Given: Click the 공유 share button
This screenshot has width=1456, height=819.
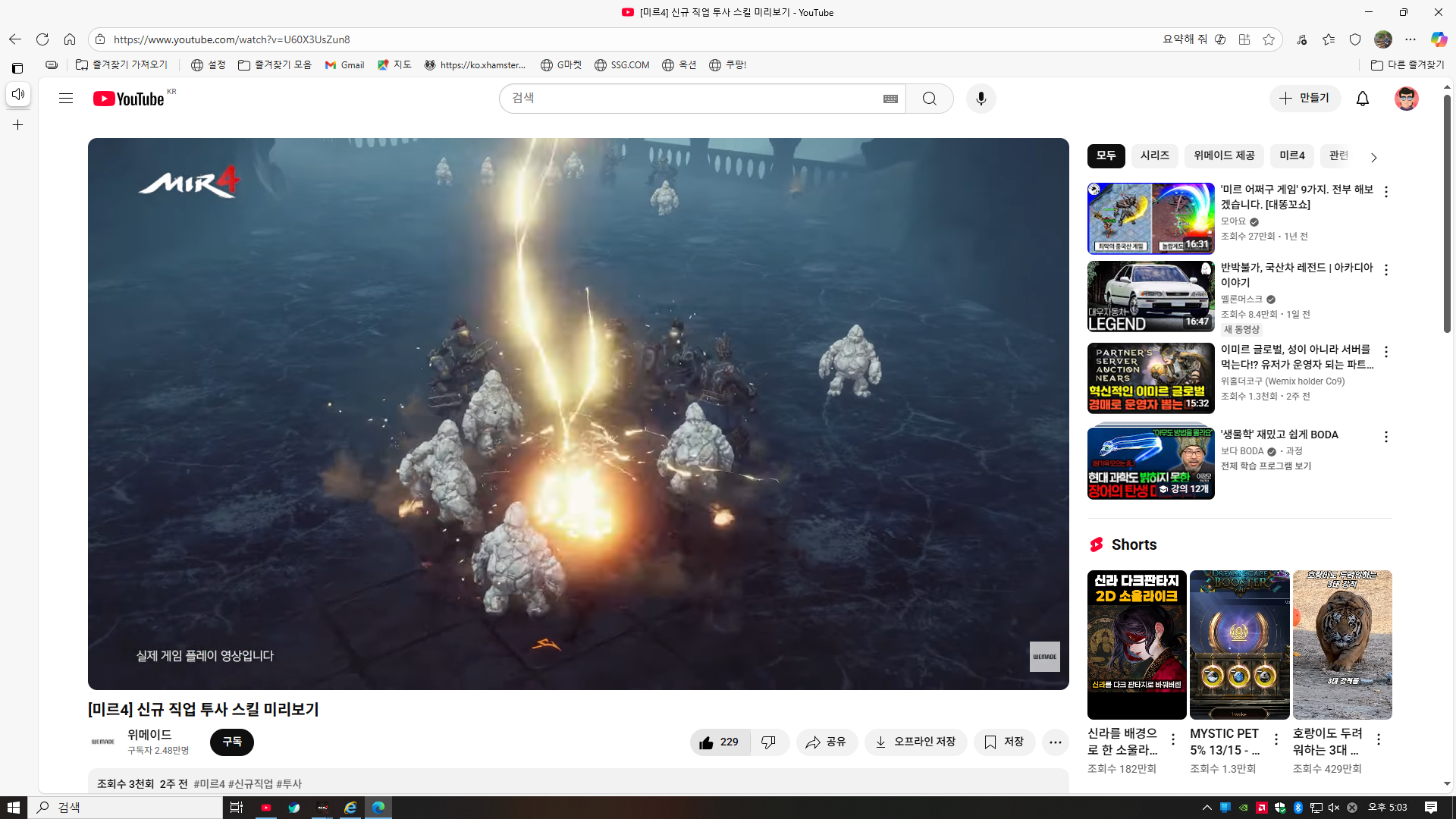Looking at the screenshot, I should click(x=826, y=742).
